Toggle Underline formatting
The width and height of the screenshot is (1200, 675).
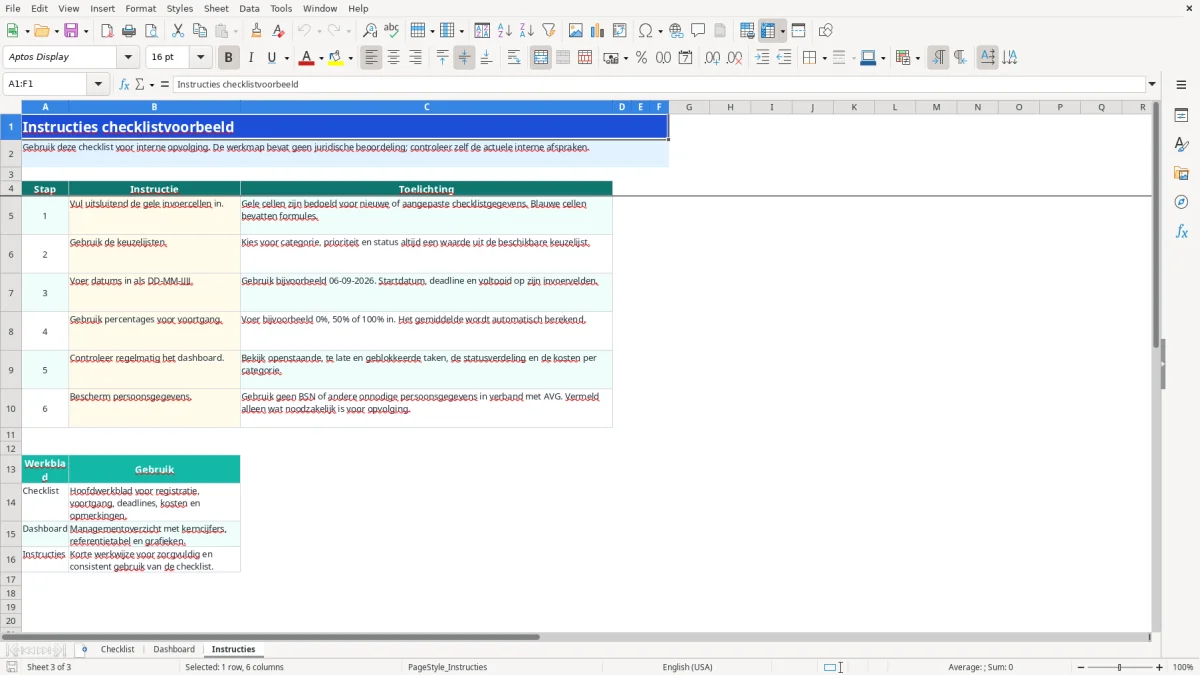(x=272, y=58)
